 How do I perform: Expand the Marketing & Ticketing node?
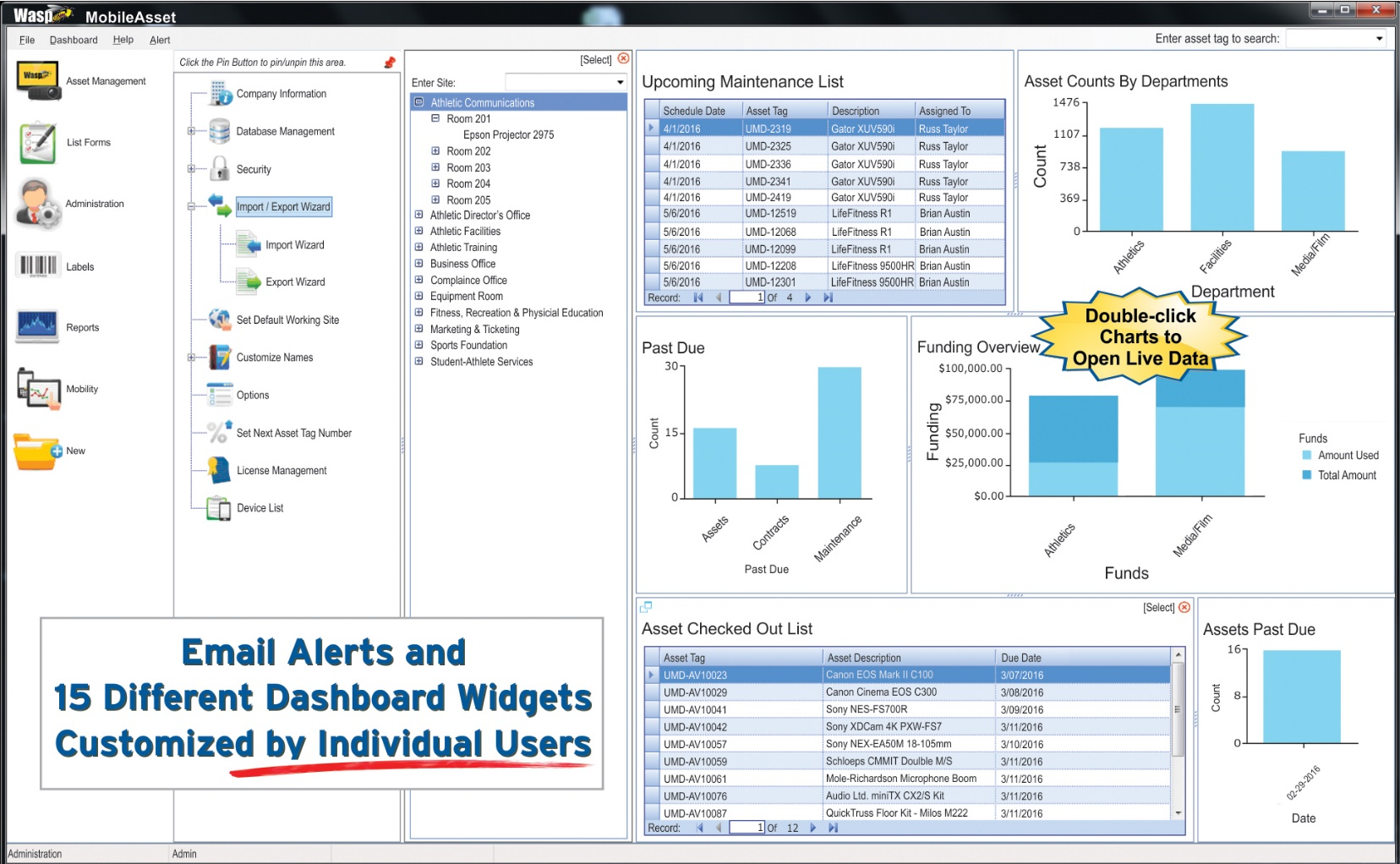[418, 329]
